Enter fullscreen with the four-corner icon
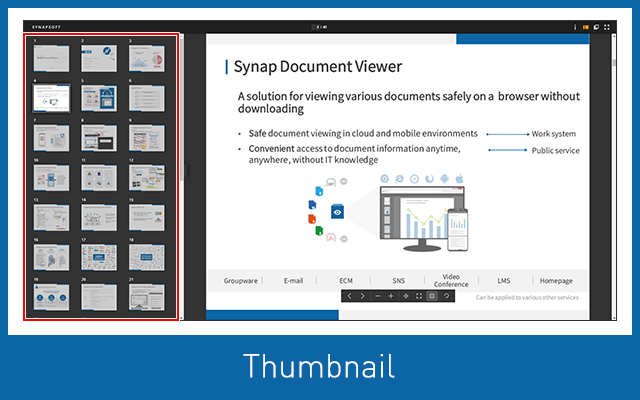 [x=607, y=27]
